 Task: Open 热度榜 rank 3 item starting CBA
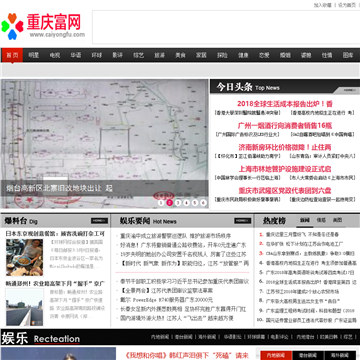coord(310,253)
